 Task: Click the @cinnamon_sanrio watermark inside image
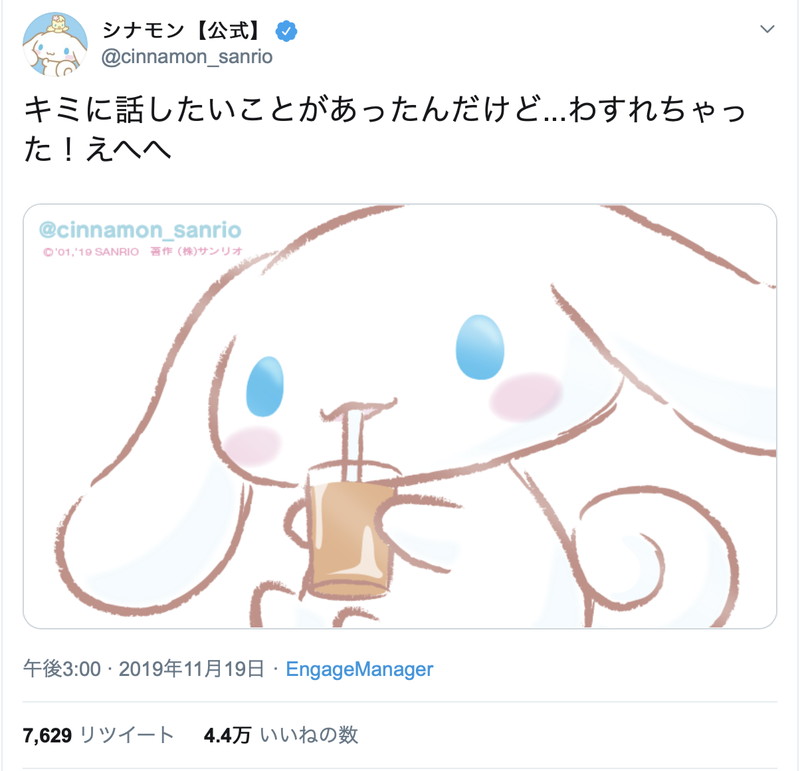tap(140, 230)
